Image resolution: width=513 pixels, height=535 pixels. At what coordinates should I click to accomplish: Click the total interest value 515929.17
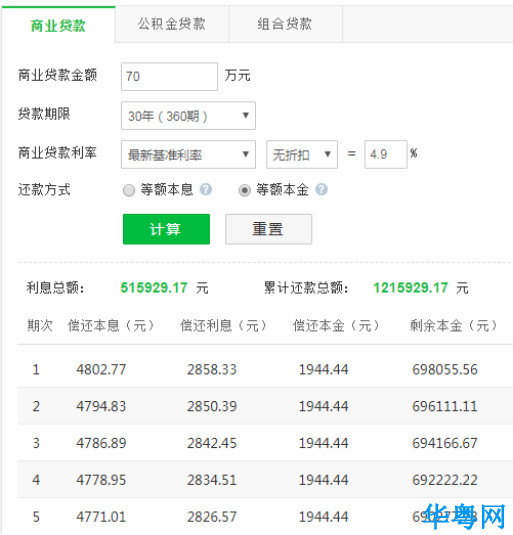click(x=154, y=288)
